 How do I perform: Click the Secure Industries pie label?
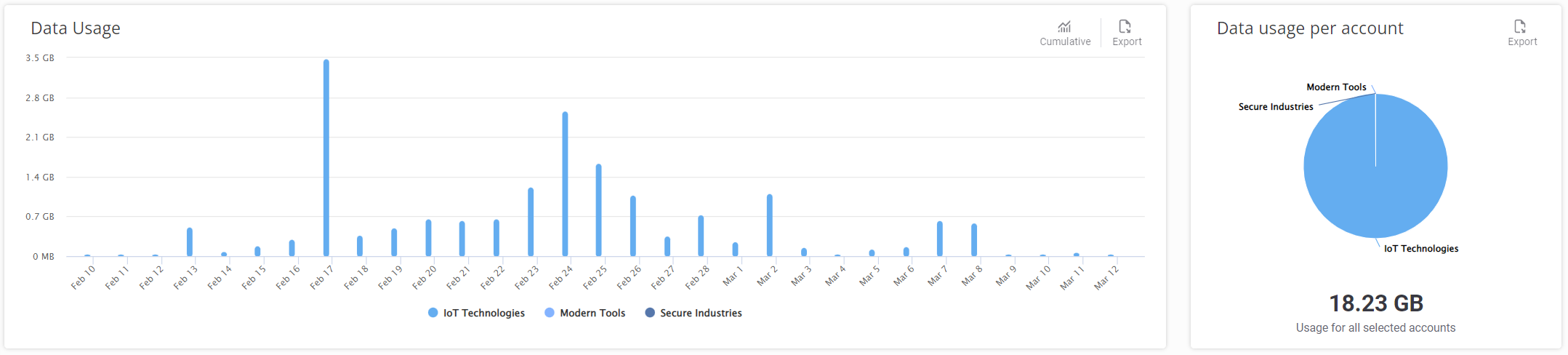click(1276, 107)
